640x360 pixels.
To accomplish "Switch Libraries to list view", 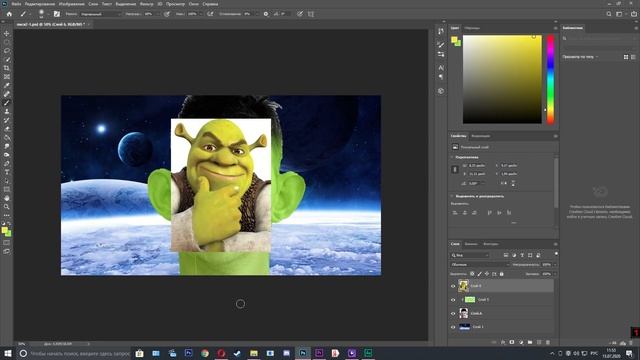I will 633,57.
